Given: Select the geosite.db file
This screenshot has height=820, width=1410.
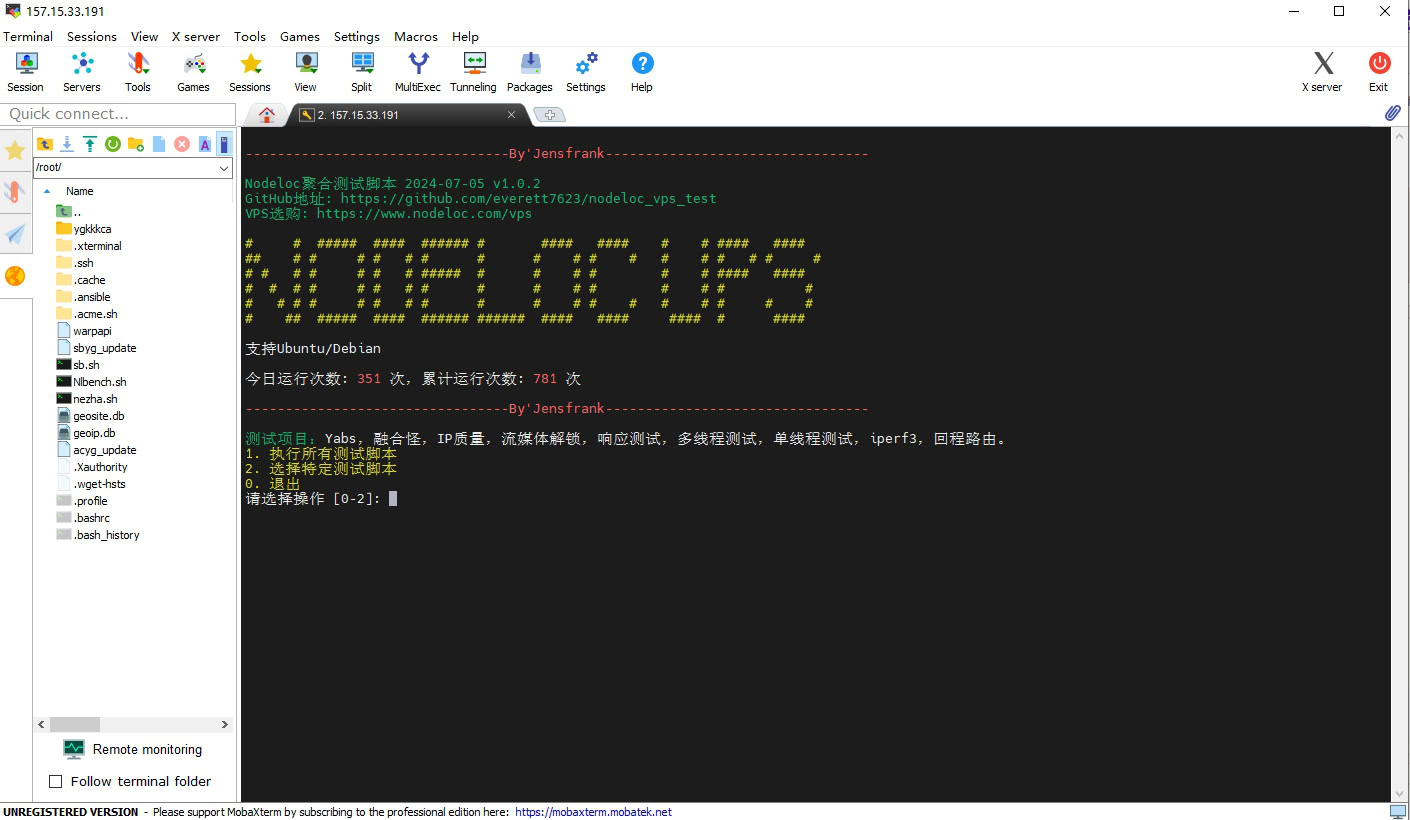Looking at the screenshot, I should 90,416.
